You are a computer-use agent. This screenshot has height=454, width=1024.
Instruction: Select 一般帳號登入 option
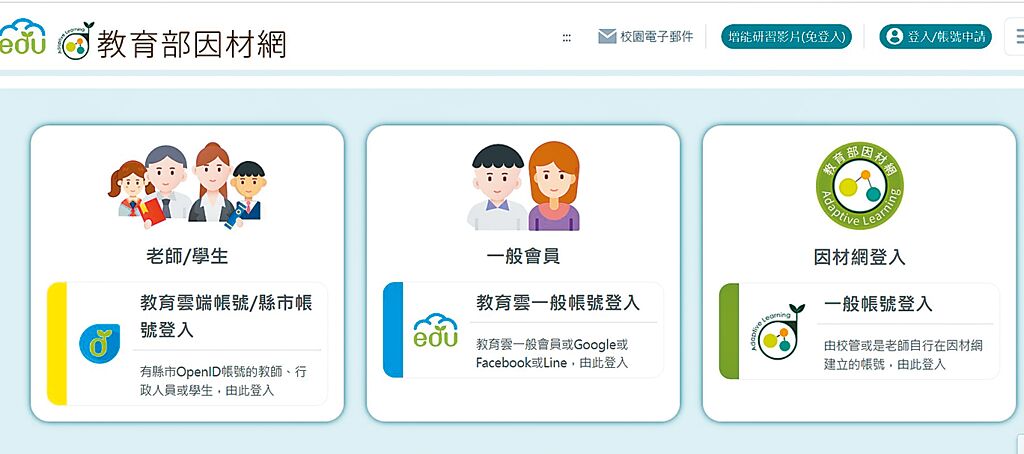coord(878,304)
